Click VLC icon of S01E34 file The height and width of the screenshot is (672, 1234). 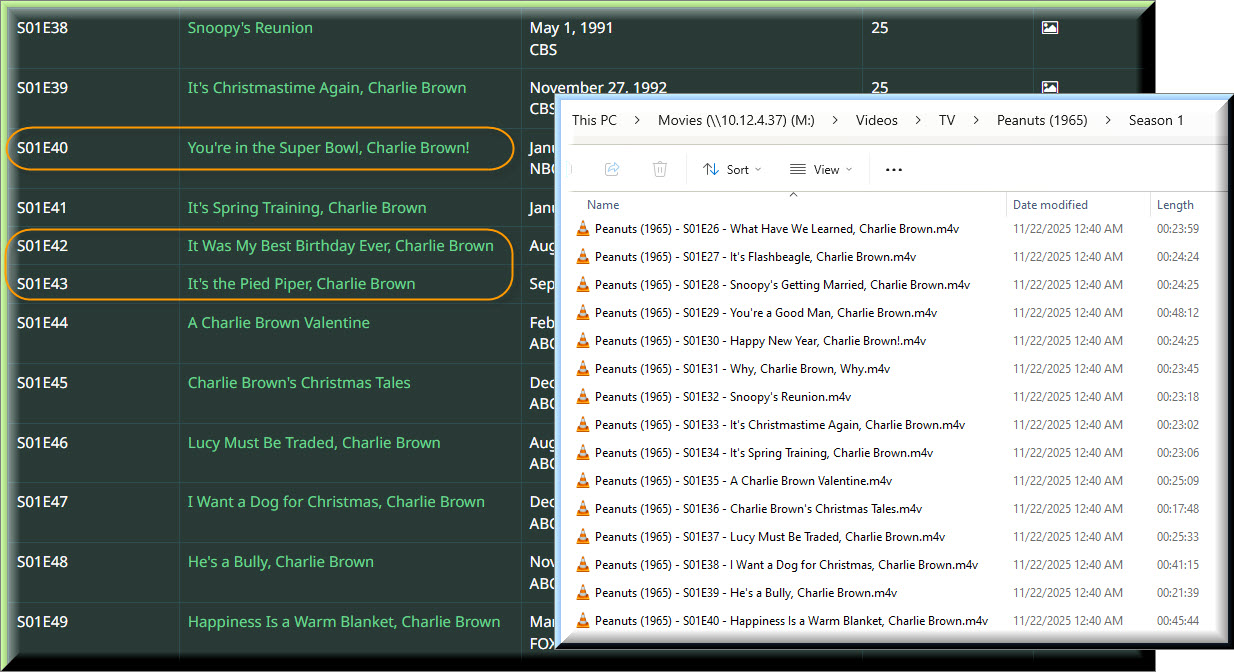(x=583, y=453)
